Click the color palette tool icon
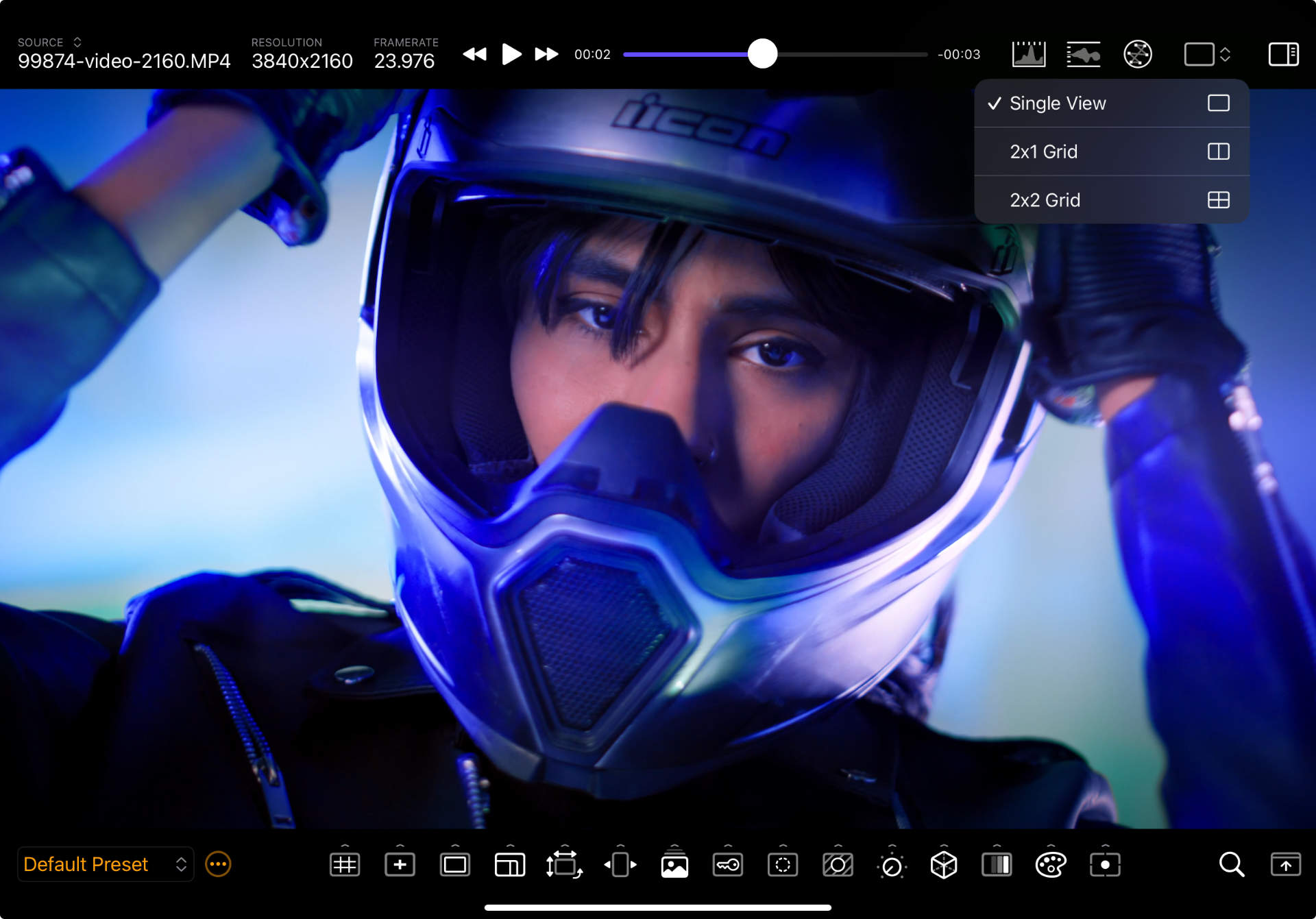Screen dimensions: 1316x919 click(1051, 865)
